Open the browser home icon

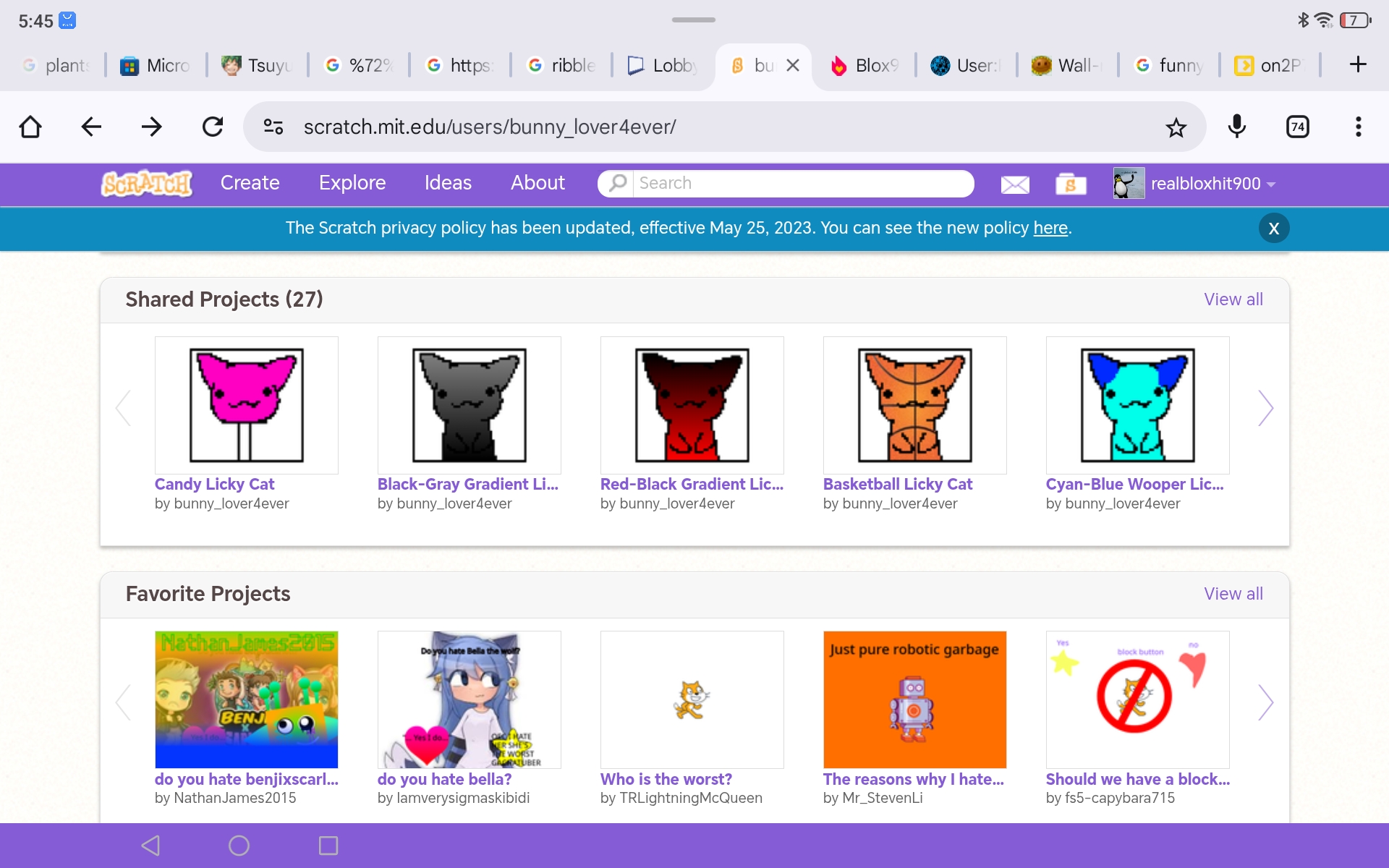(30, 127)
